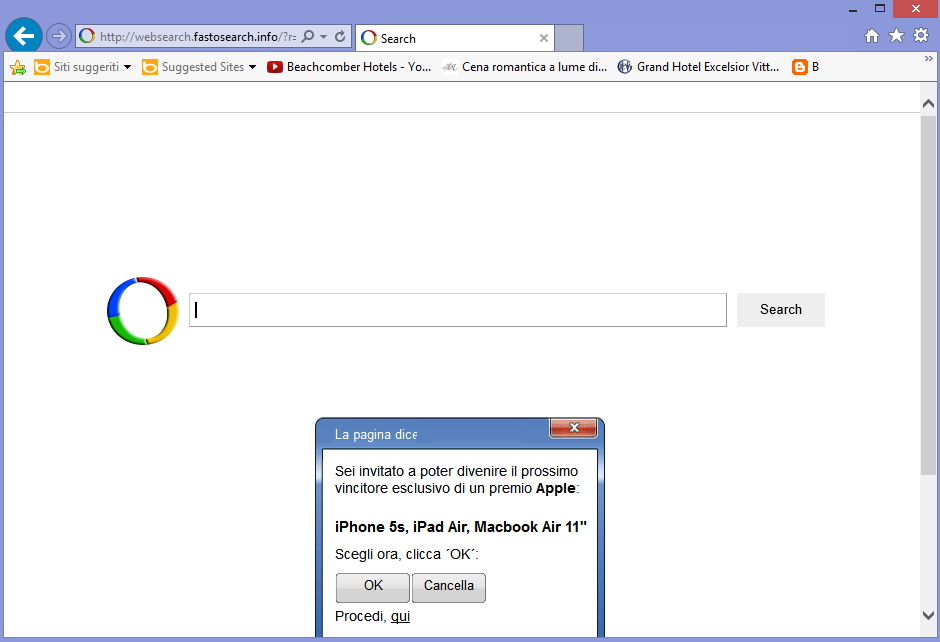Select the websearch.fastosearch.info URL field

tap(198, 37)
